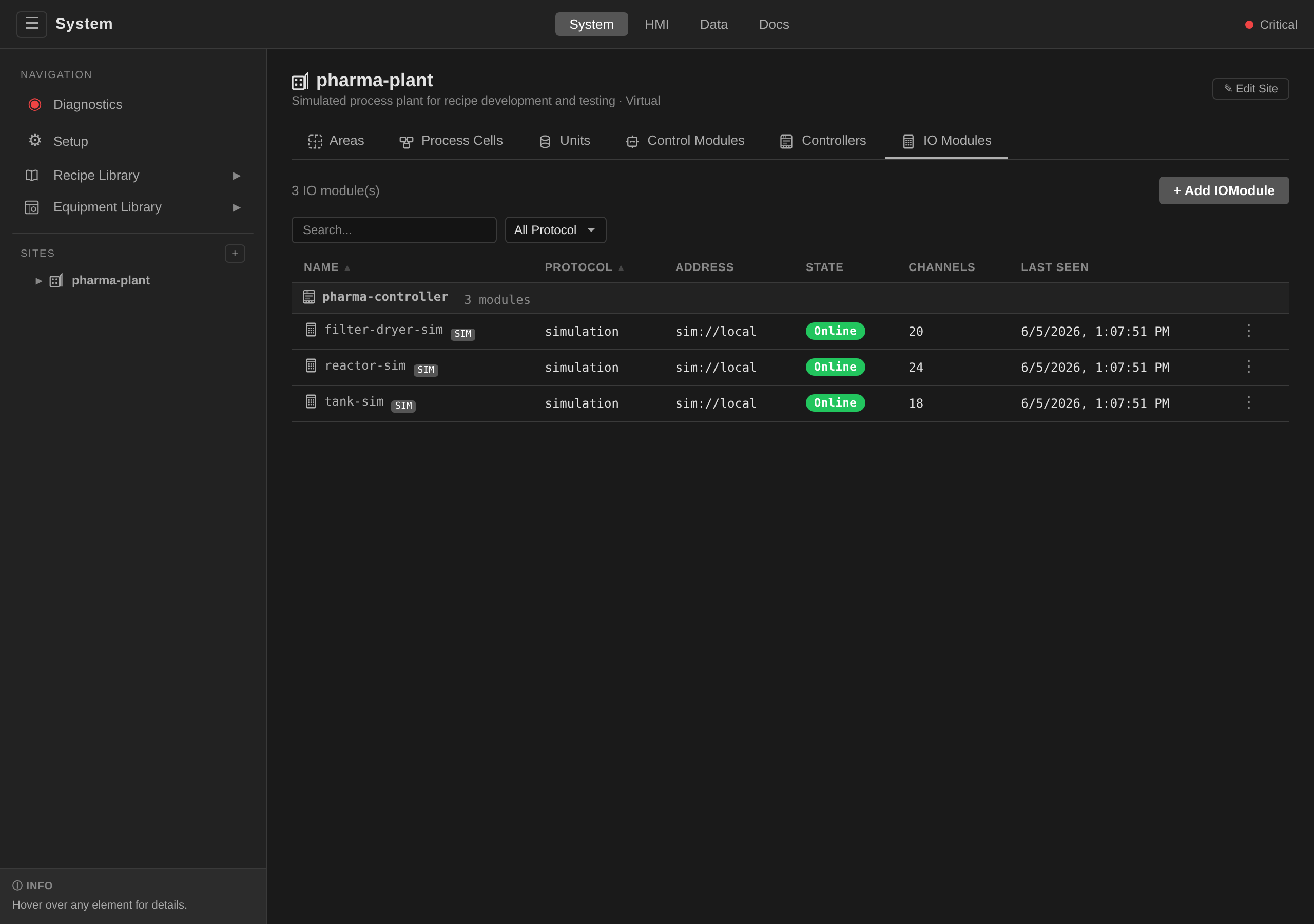The image size is (1314, 924).
Task: Select the IO Modules tab
Action: click(946, 141)
